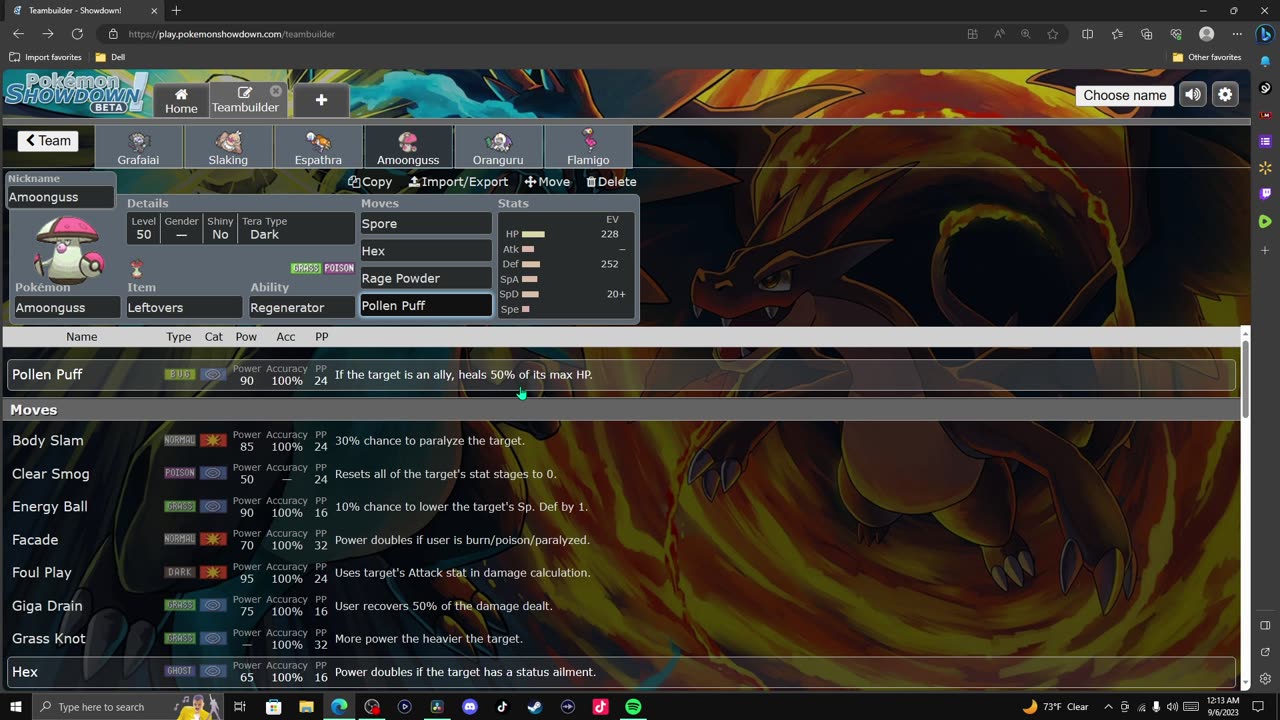This screenshot has height=720, width=1280.
Task: Click the Pokémon Showdown logo
Action: pos(76,92)
